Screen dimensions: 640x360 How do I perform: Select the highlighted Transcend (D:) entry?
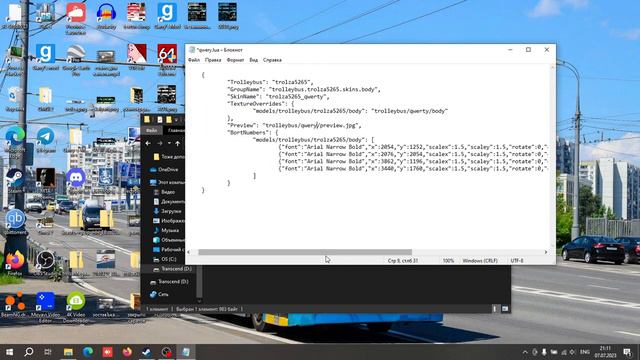click(x=172, y=269)
